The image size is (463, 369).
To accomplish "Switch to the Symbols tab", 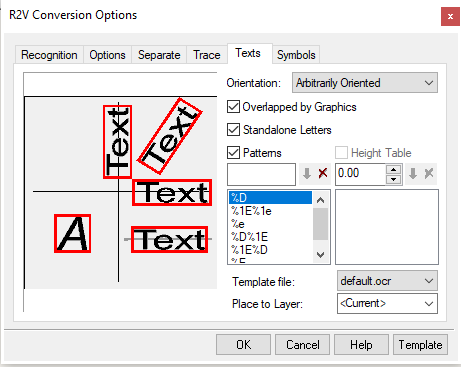I will point(296,55).
